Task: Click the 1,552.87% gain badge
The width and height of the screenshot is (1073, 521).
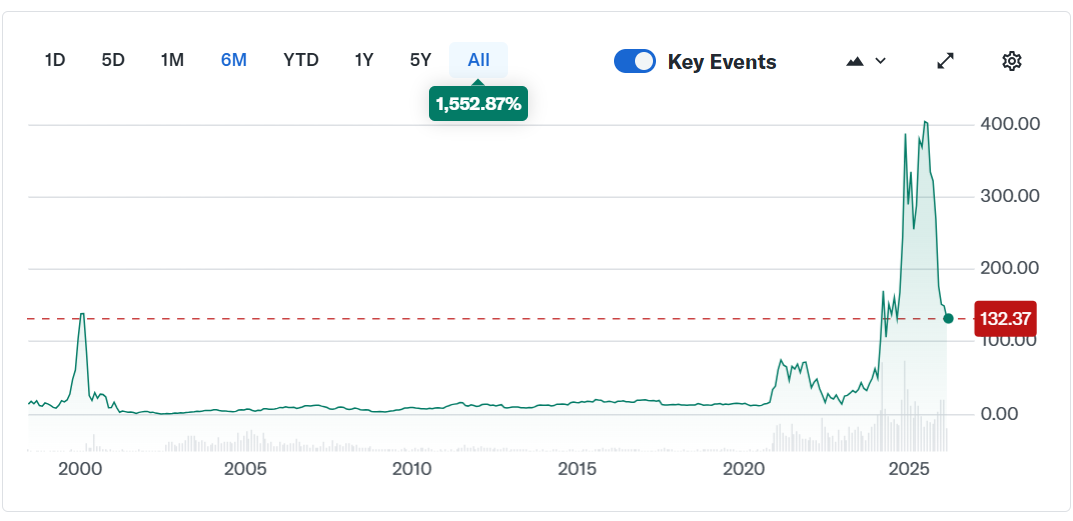Action: coord(478,103)
